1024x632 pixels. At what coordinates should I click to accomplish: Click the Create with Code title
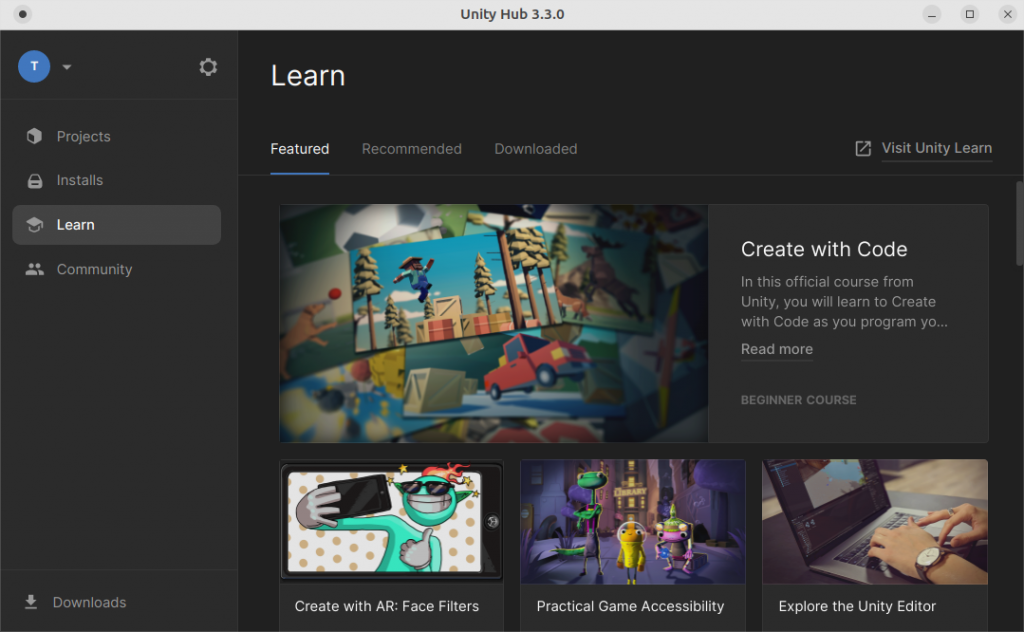[824, 249]
